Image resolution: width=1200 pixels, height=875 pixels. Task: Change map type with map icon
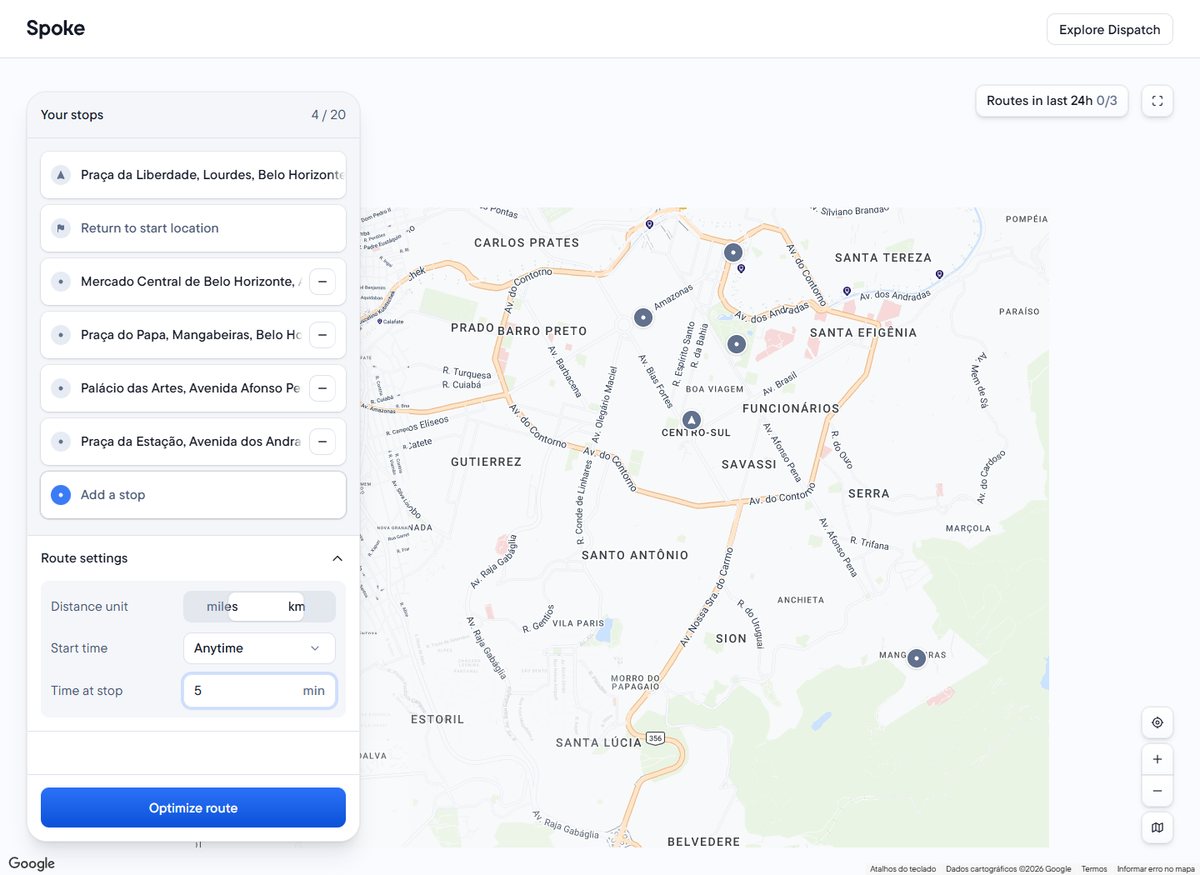[1157, 827]
